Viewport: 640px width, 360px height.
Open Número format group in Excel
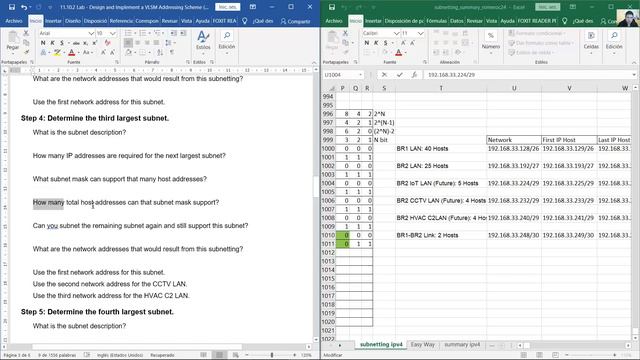[491, 41]
